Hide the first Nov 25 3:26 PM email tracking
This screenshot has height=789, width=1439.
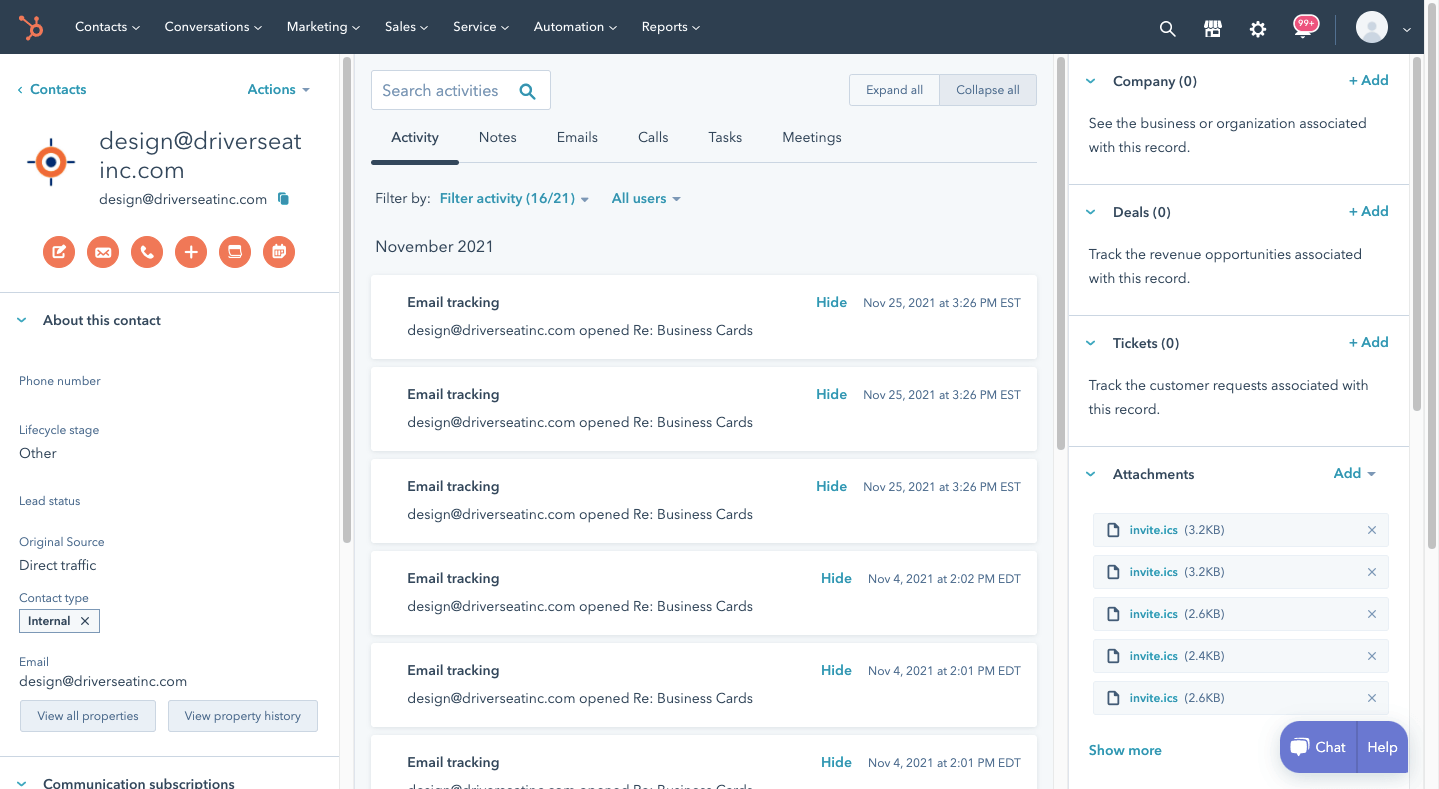(x=831, y=302)
